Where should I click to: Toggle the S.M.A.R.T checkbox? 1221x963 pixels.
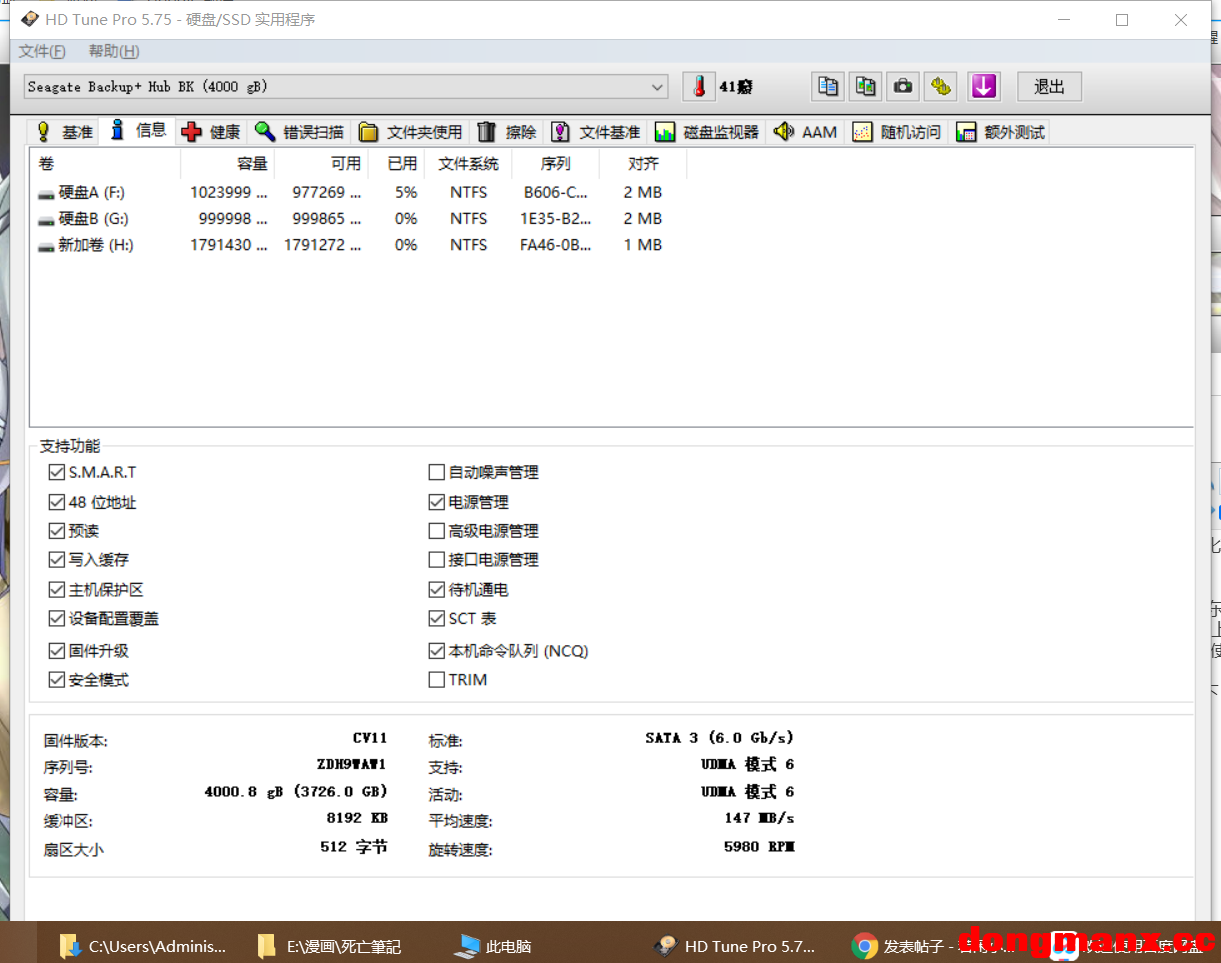pyautogui.click(x=56, y=472)
